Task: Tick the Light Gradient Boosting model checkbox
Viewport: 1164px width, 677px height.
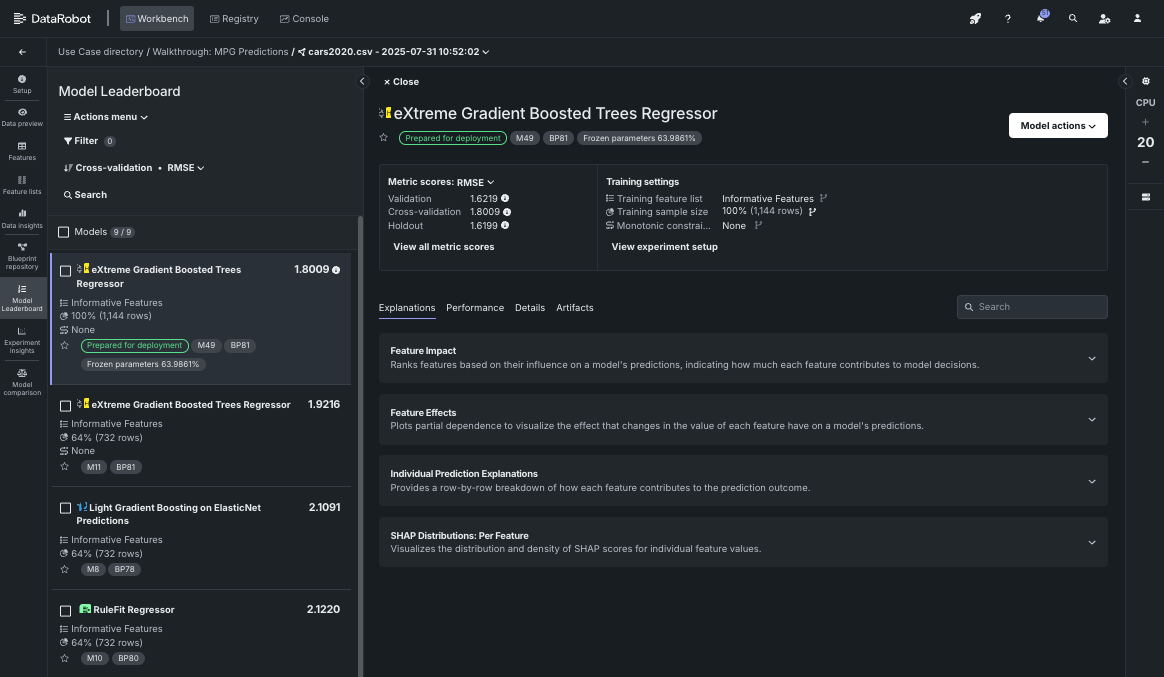Action: tap(66, 508)
